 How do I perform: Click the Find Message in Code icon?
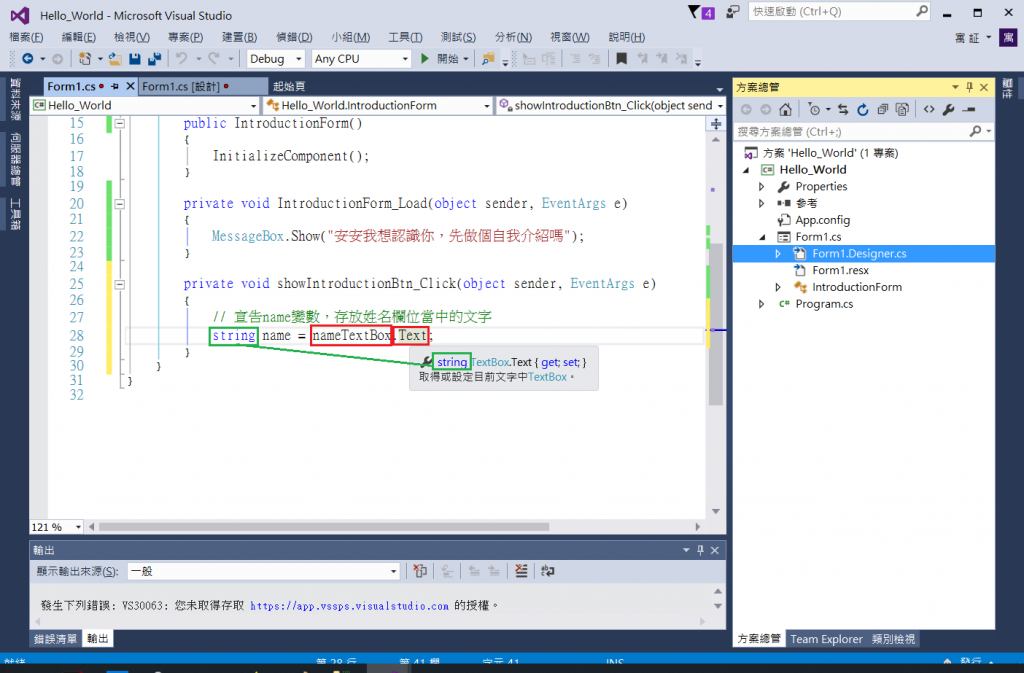[x=420, y=571]
